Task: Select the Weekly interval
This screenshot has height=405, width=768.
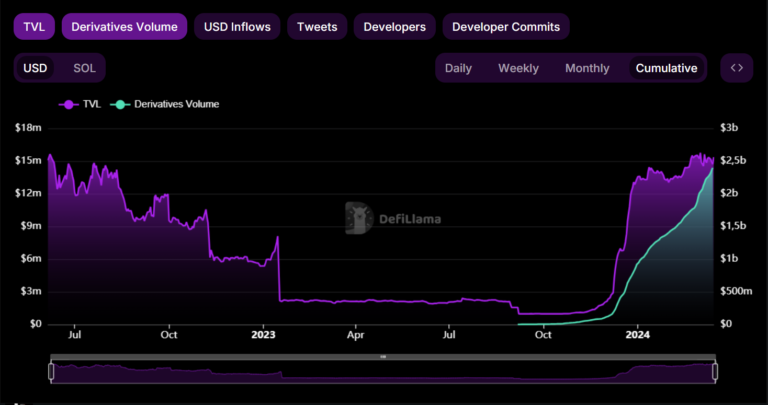Action: click(x=518, y=68)
